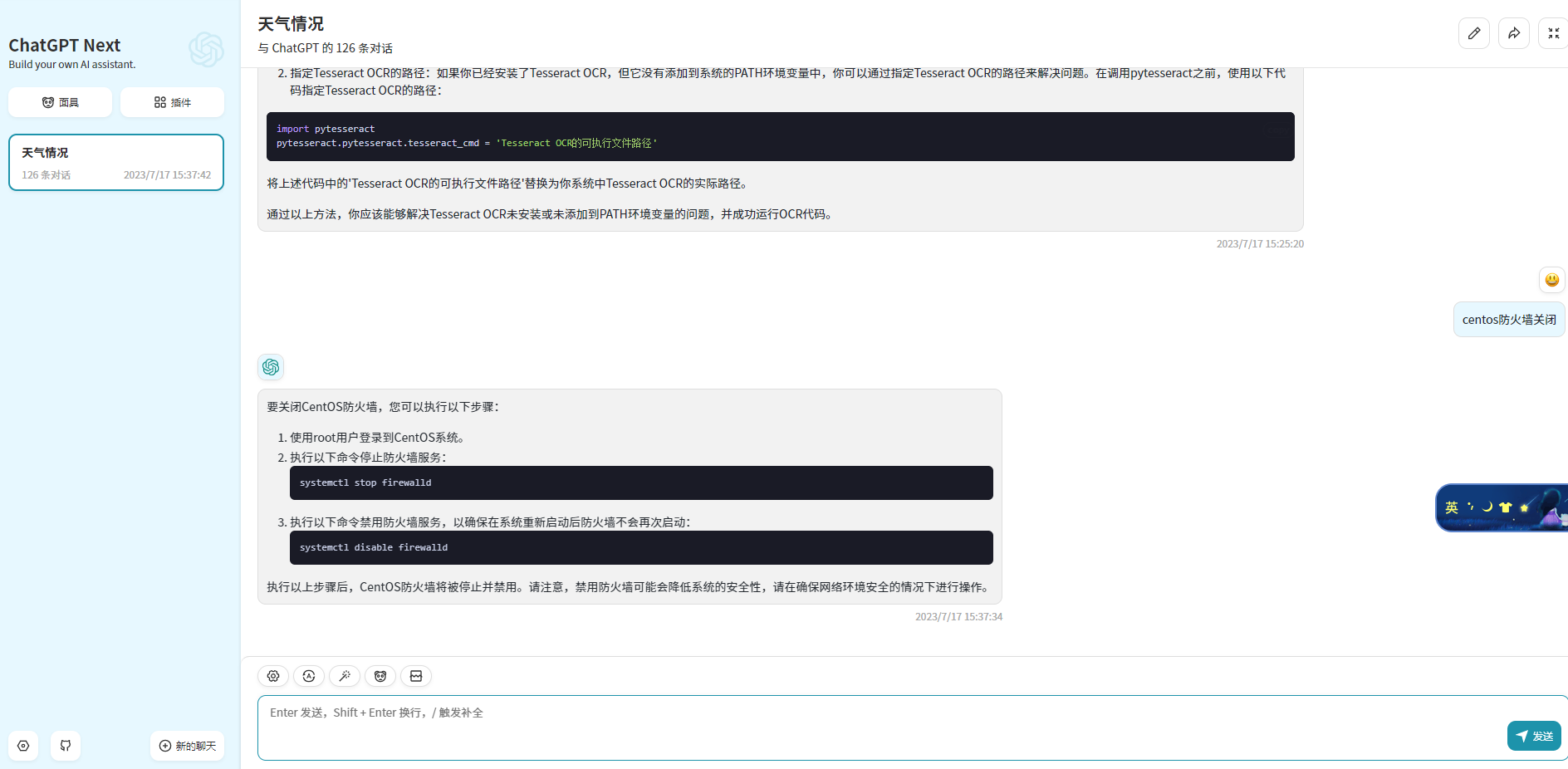Click the 天气情况 title in the chat header
Viewport: 1568px width, 769px height.
coord(291,24)
